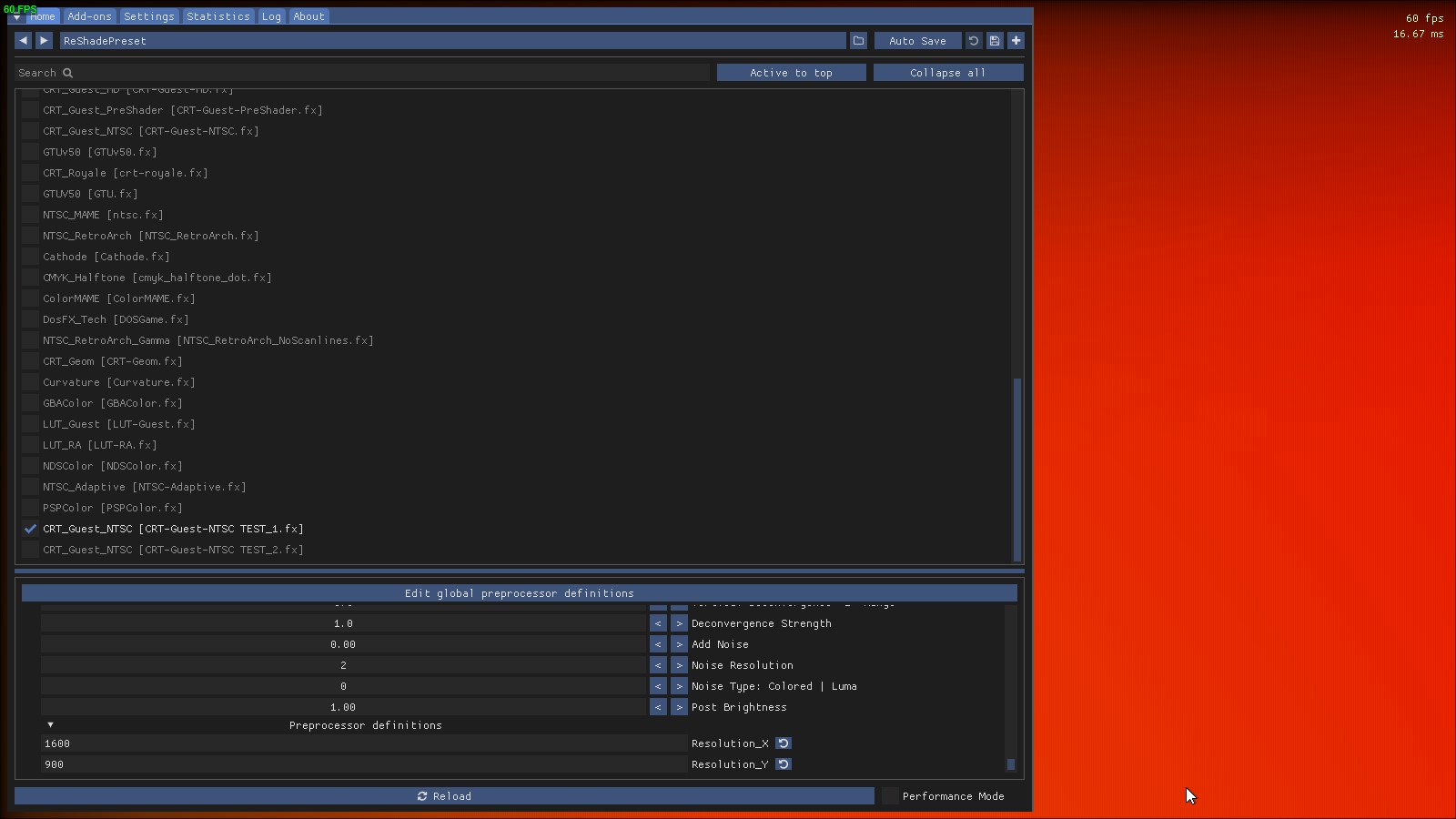Screen dimensions: 1456x819
Task: Open the Statistics tab
Action: click(x=217, y=16)
